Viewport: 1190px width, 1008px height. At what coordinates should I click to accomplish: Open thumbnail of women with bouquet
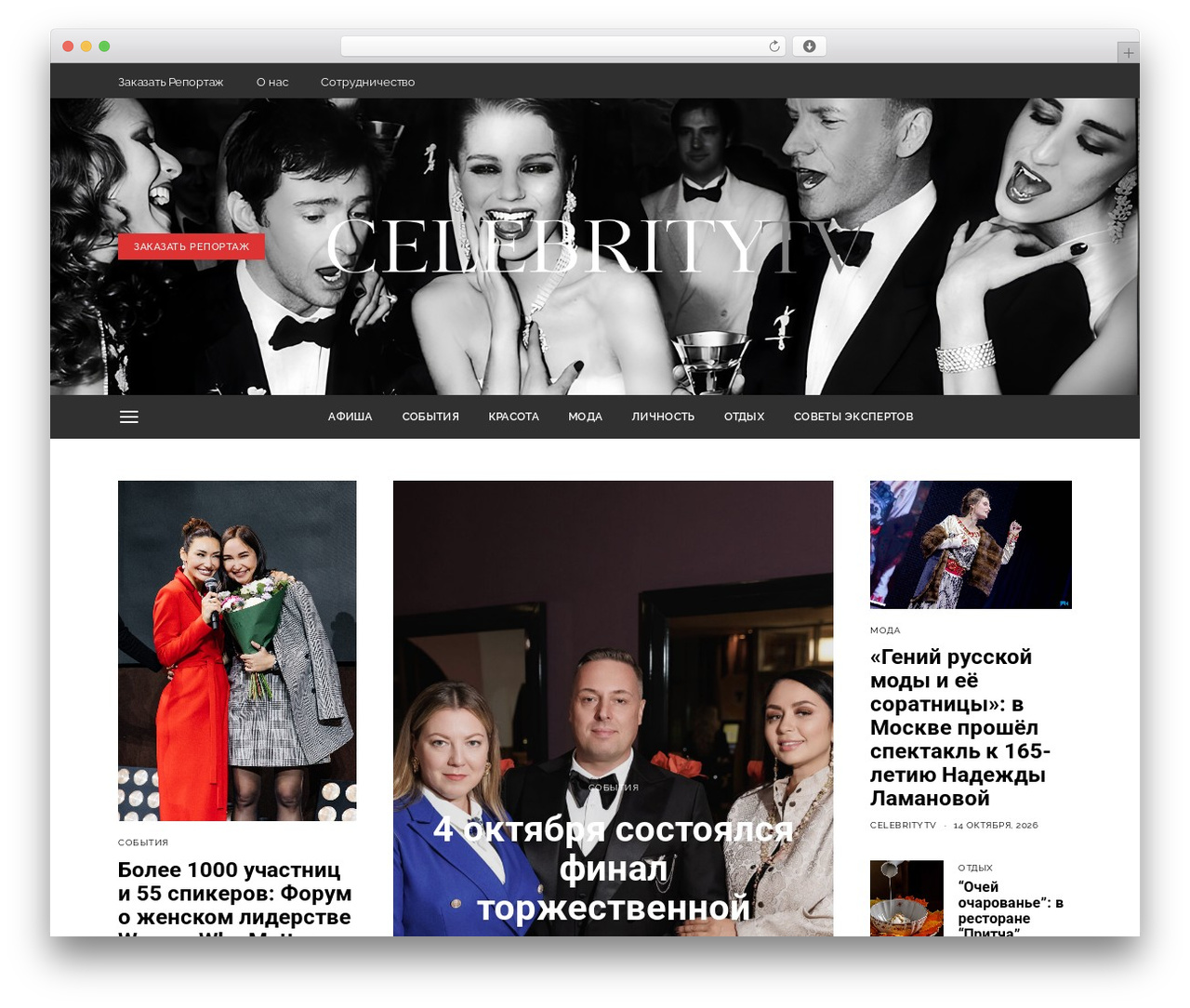pos(237,650)
